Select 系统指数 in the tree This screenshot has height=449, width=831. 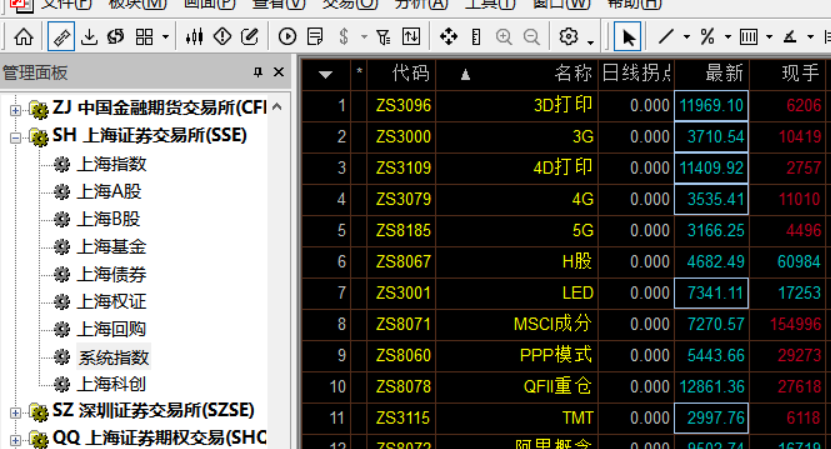pyautogui.click(x=113, y=357)
